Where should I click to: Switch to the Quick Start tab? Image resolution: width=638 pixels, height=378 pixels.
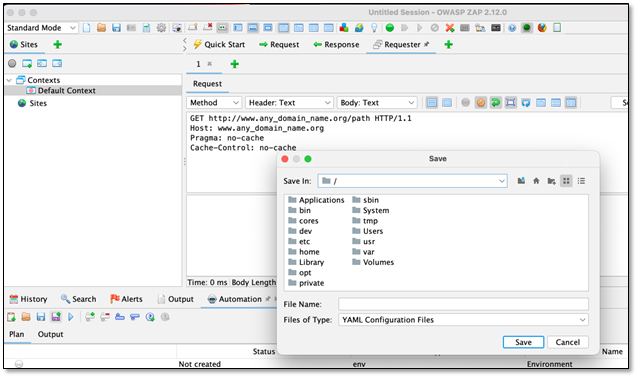[x=219, y=44]
